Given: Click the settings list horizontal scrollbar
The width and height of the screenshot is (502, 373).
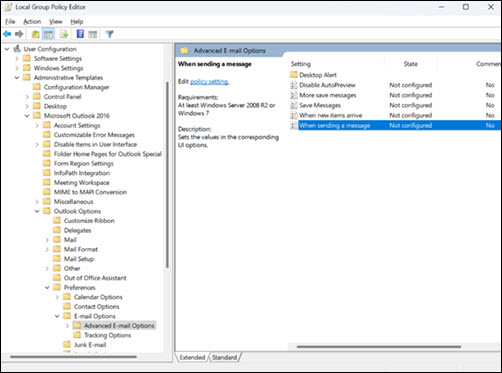Looking at the screenshot, I should tap(379, 347).
